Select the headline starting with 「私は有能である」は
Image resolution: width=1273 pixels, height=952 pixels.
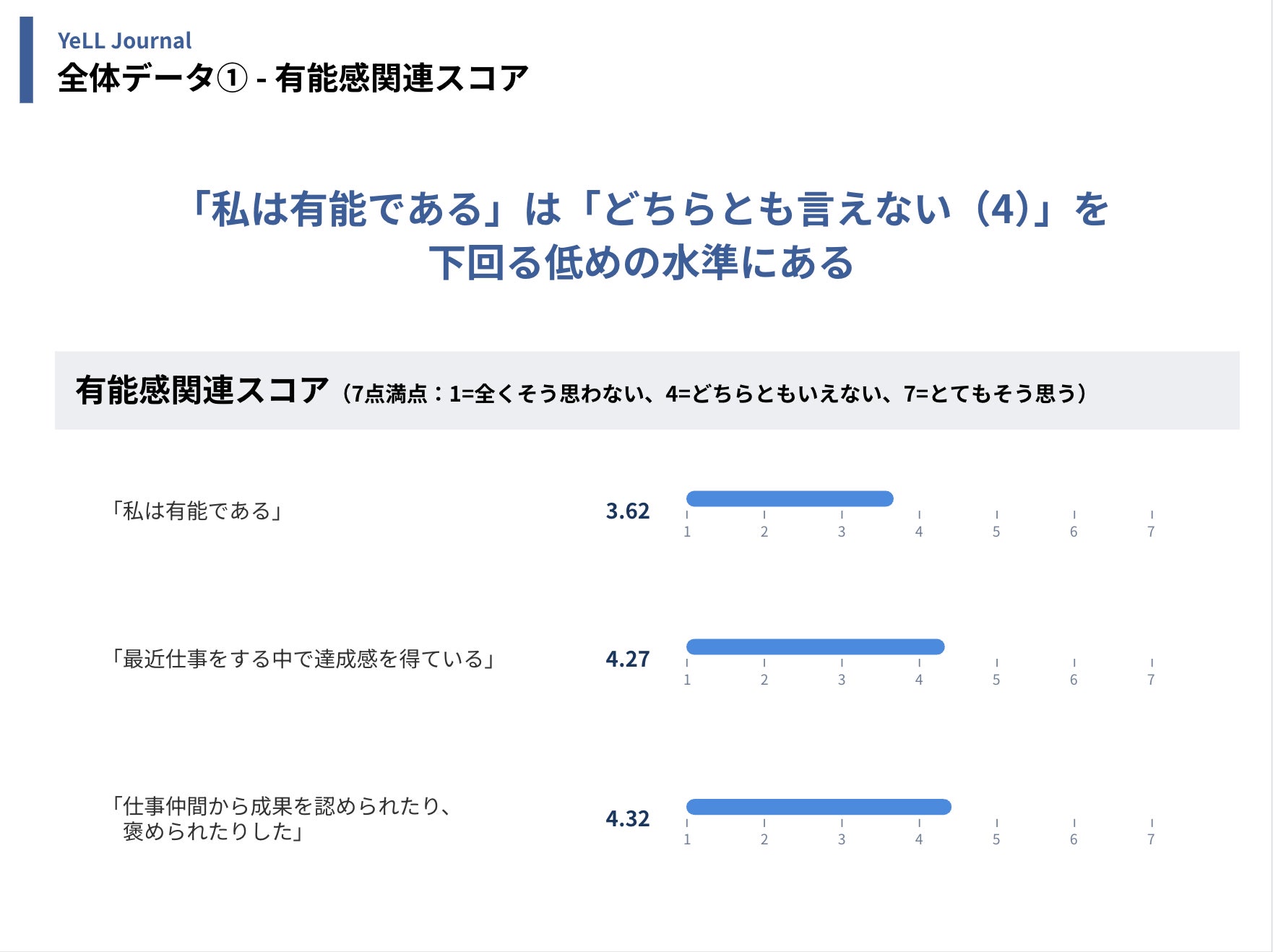pos(647,209)
